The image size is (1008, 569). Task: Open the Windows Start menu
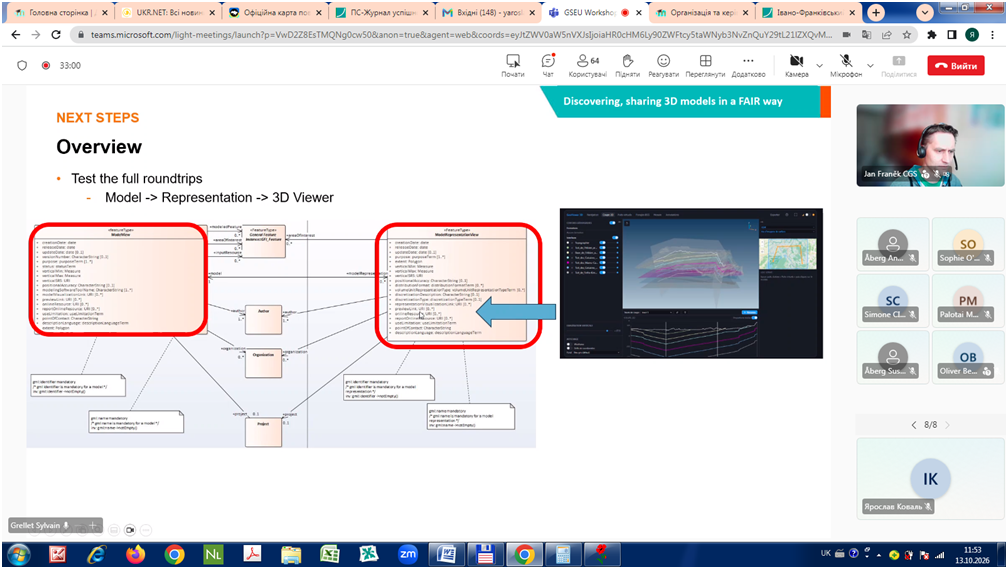point(18,554)
